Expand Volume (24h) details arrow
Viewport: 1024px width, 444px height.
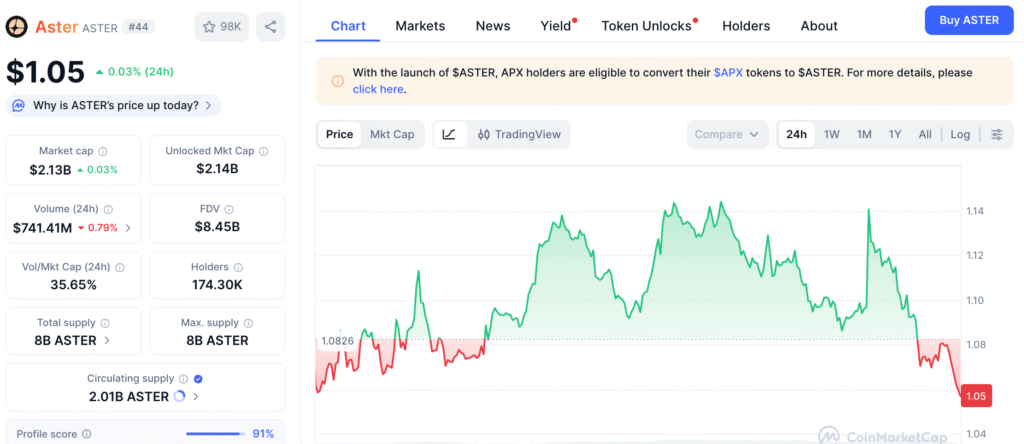[127, 228]
